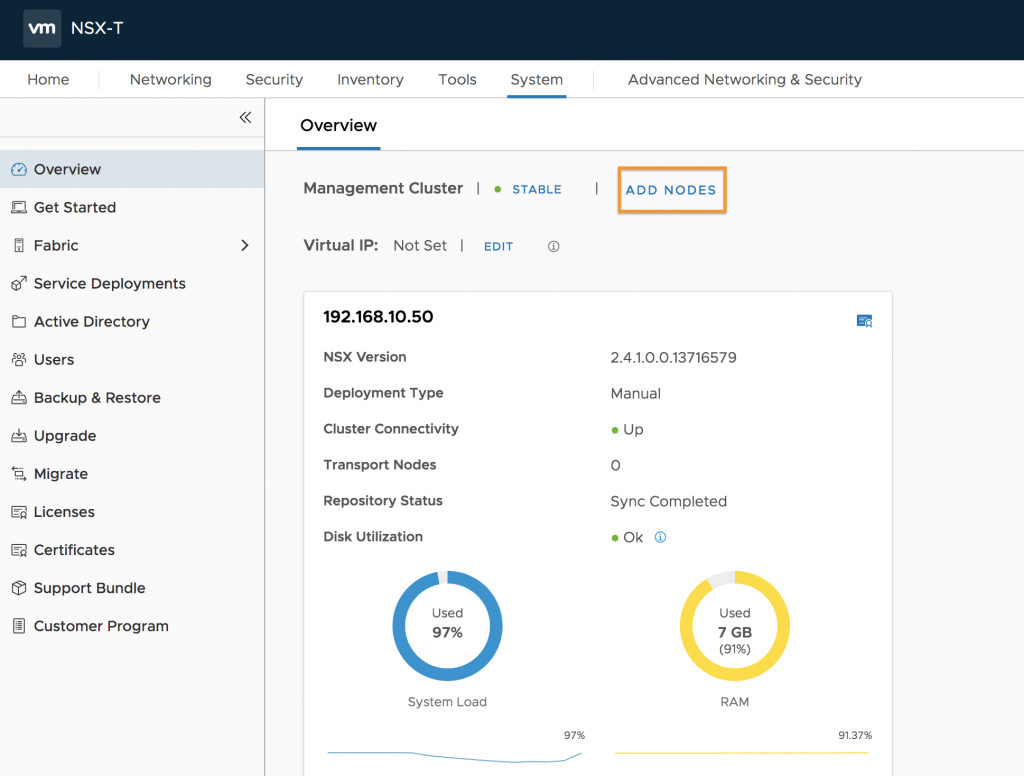Click the Disk Utilization info icon
Image resolution: width=1024 pixels, height=776 pixels.
660,537
